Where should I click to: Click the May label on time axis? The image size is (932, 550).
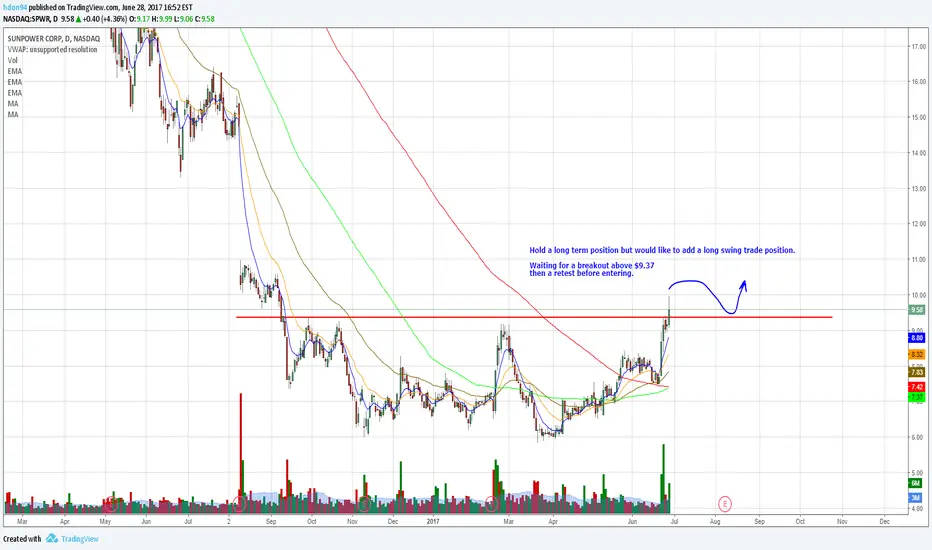point(105,521)
